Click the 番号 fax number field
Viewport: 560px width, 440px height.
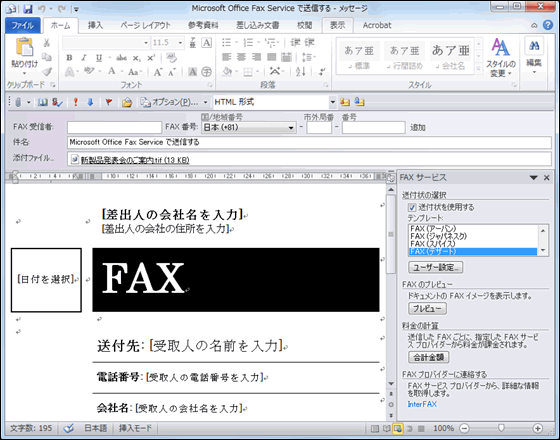pos(374,128)
